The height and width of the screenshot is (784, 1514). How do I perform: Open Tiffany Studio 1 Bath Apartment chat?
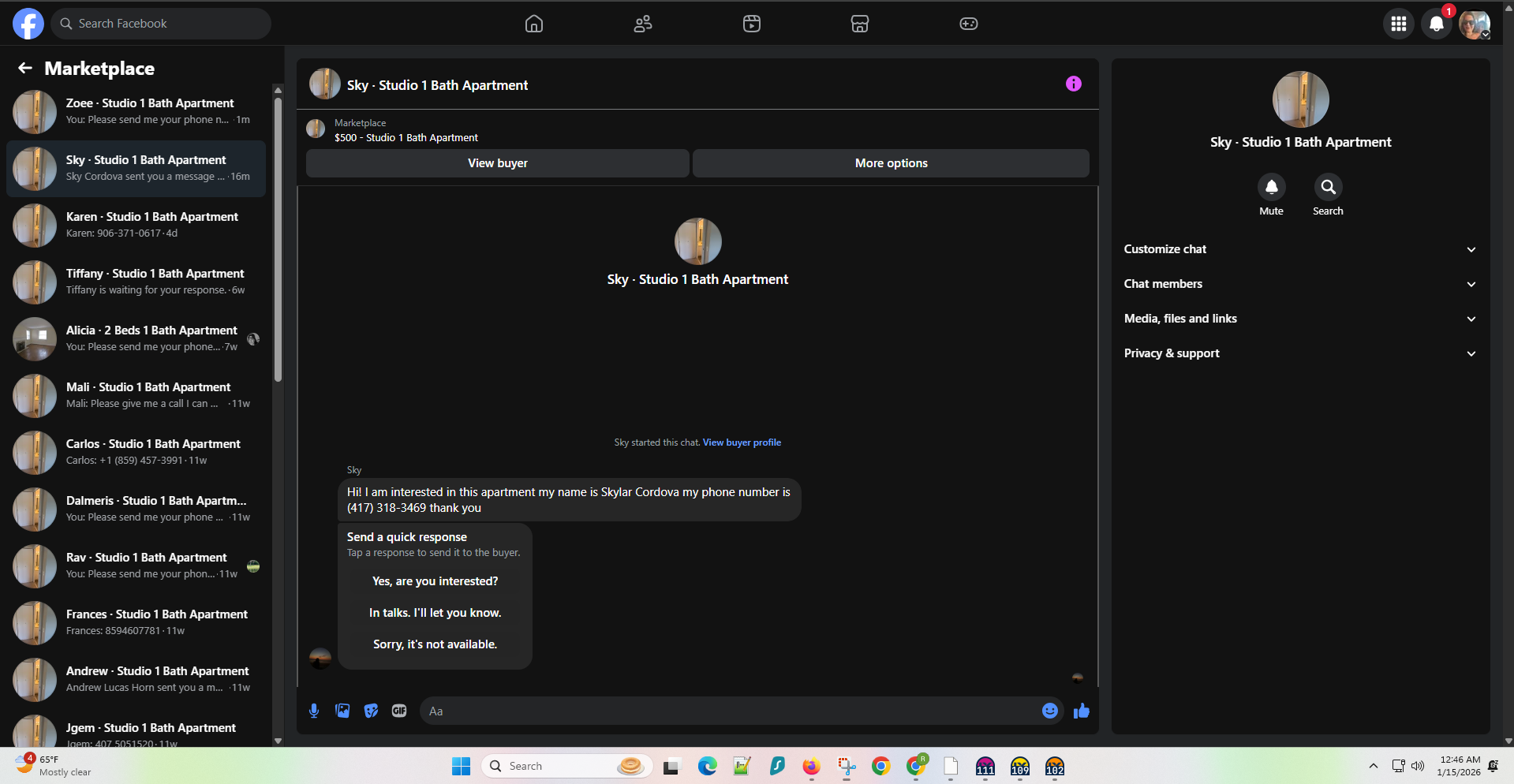(136, 282)
